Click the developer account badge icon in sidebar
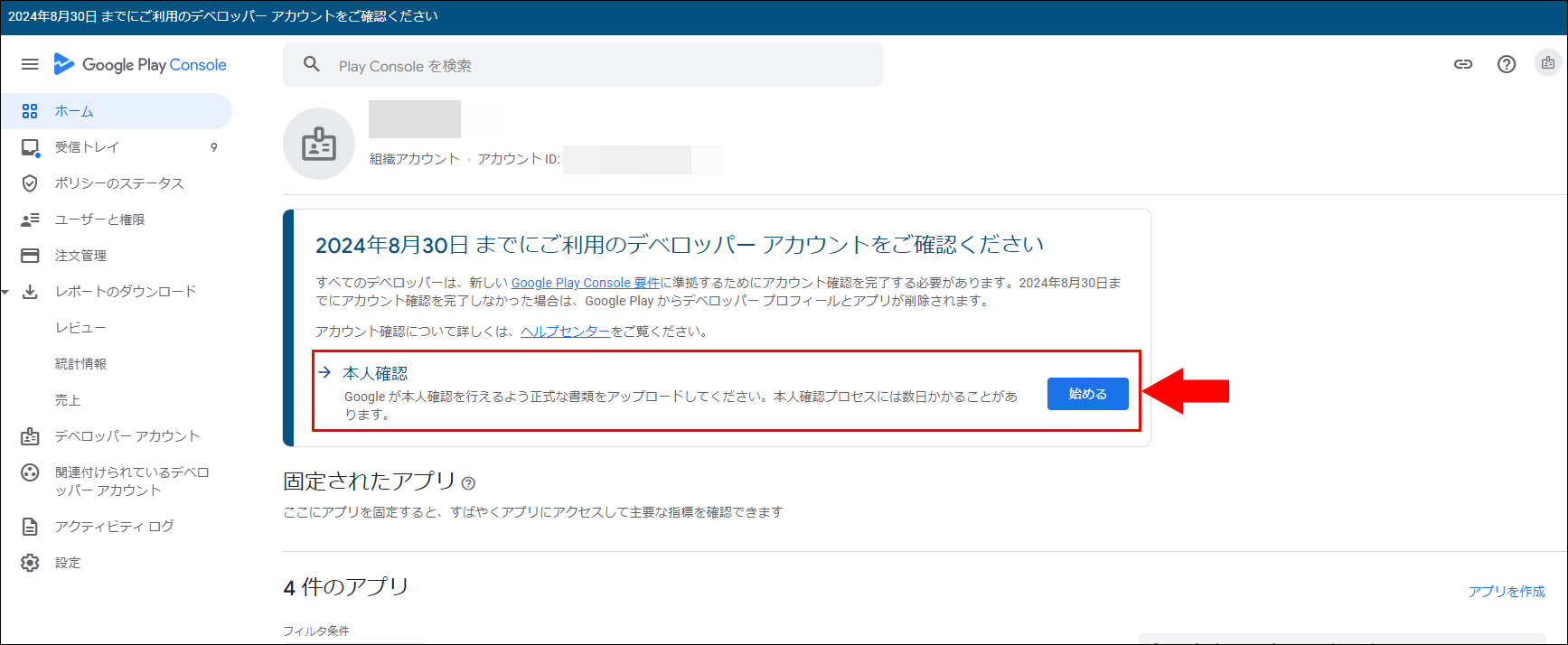 coord(30,436)
